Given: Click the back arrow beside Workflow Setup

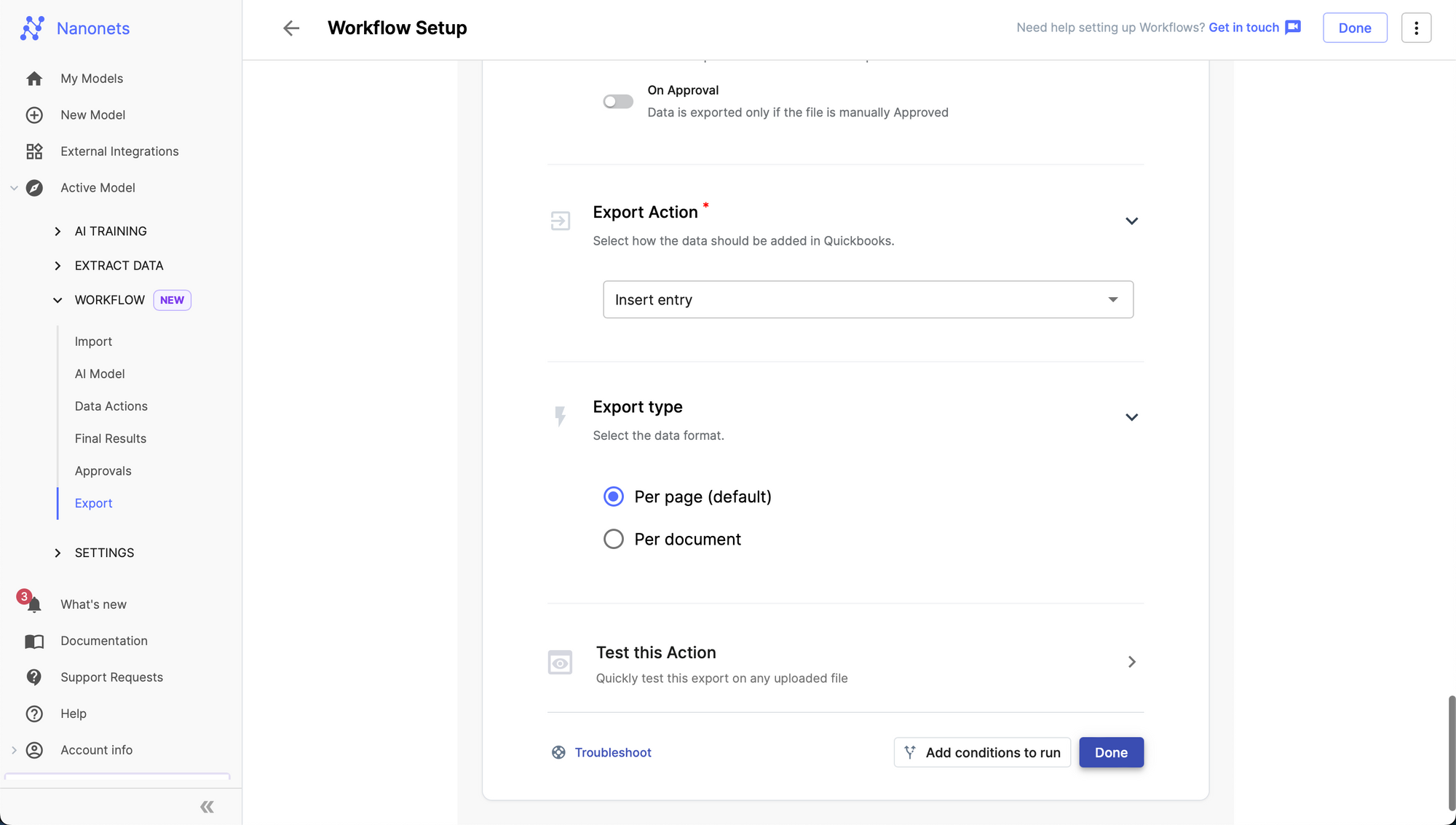Looking at the screenshot, I should [290, 28].
